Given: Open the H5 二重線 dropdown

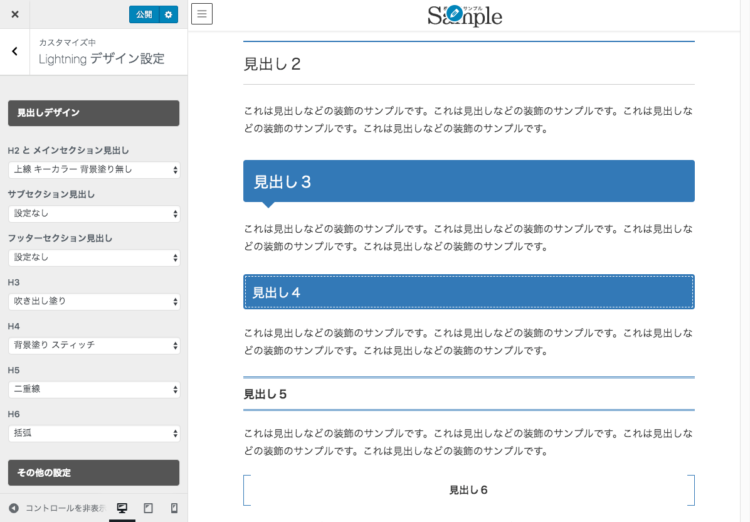Looking at the screenshot, I should click(x=94, y=389).
